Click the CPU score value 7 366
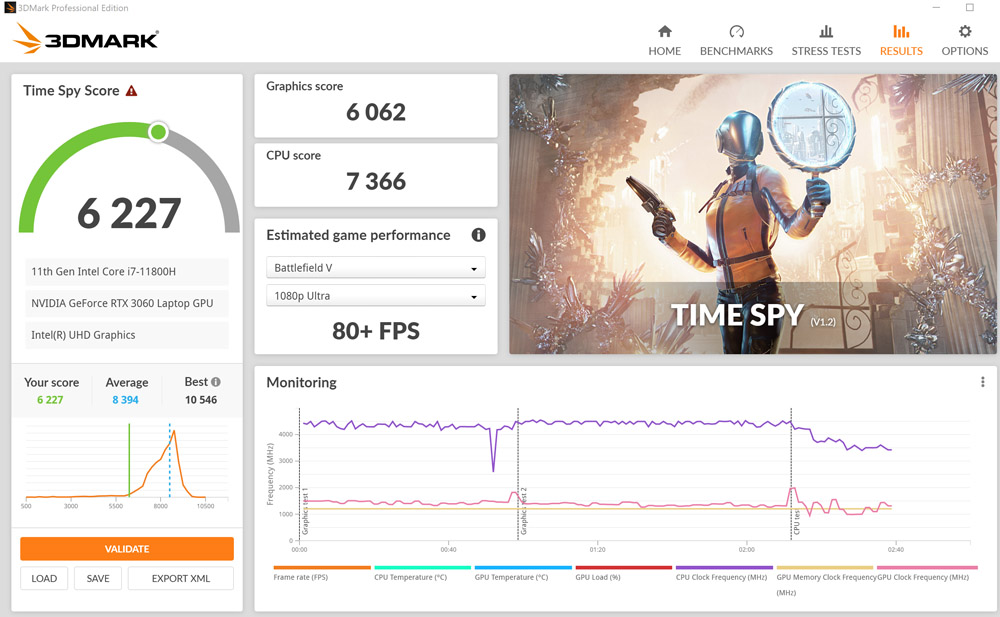1000x617 pixels. 376,181
